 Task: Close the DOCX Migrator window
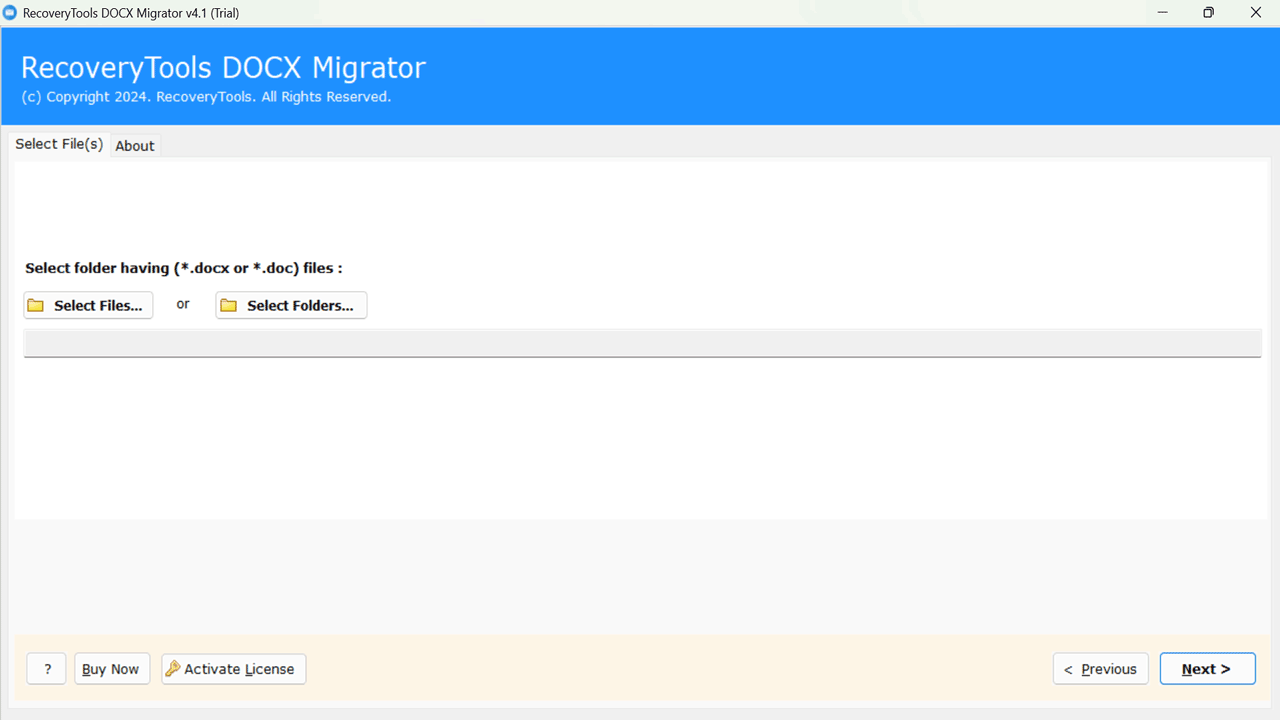1256,13
